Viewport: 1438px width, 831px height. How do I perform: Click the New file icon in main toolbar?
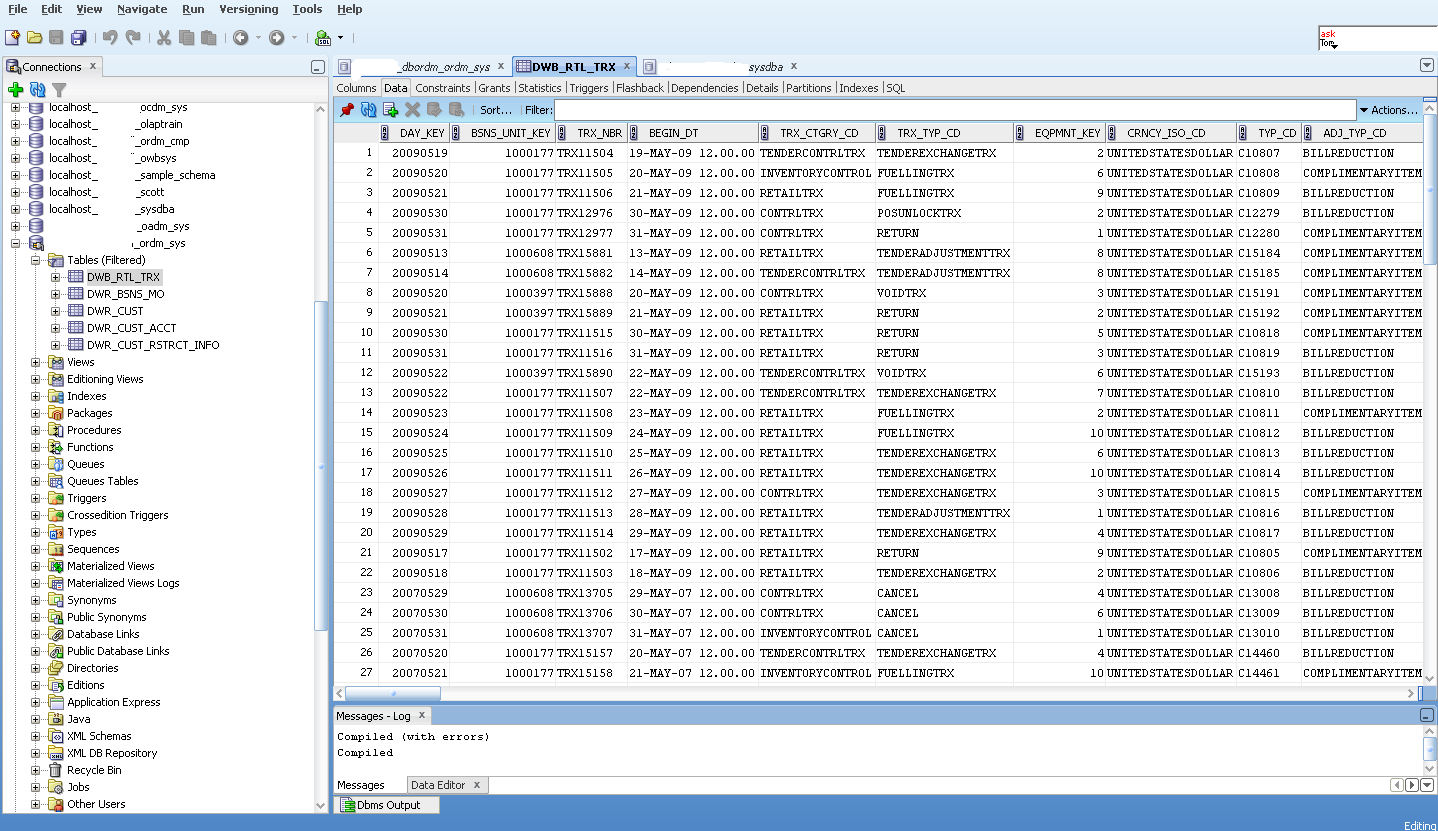tap(12, 38)
